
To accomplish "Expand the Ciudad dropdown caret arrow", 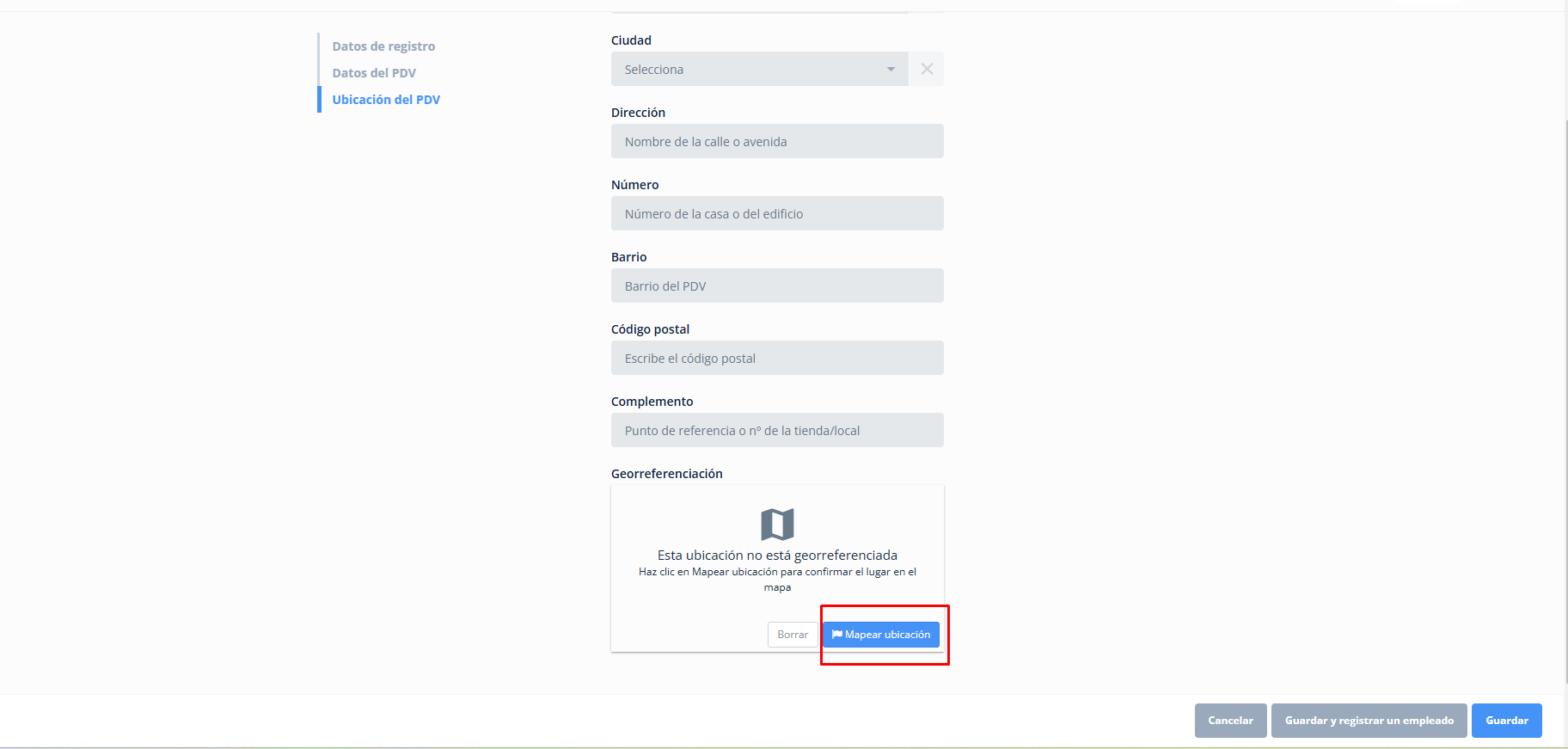I will point(891,69).
